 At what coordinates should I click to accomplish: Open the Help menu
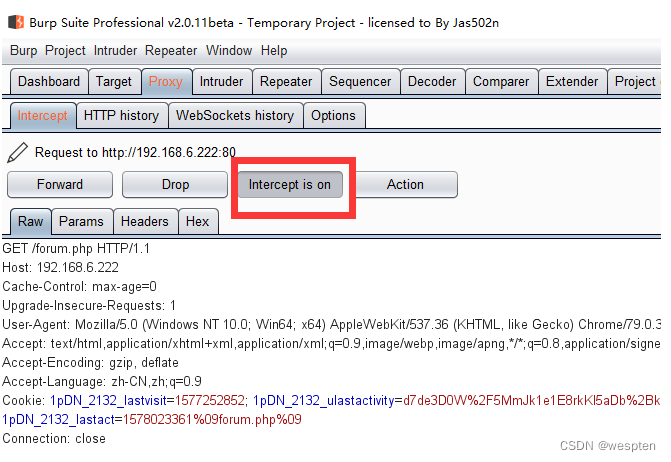(274, 50)
